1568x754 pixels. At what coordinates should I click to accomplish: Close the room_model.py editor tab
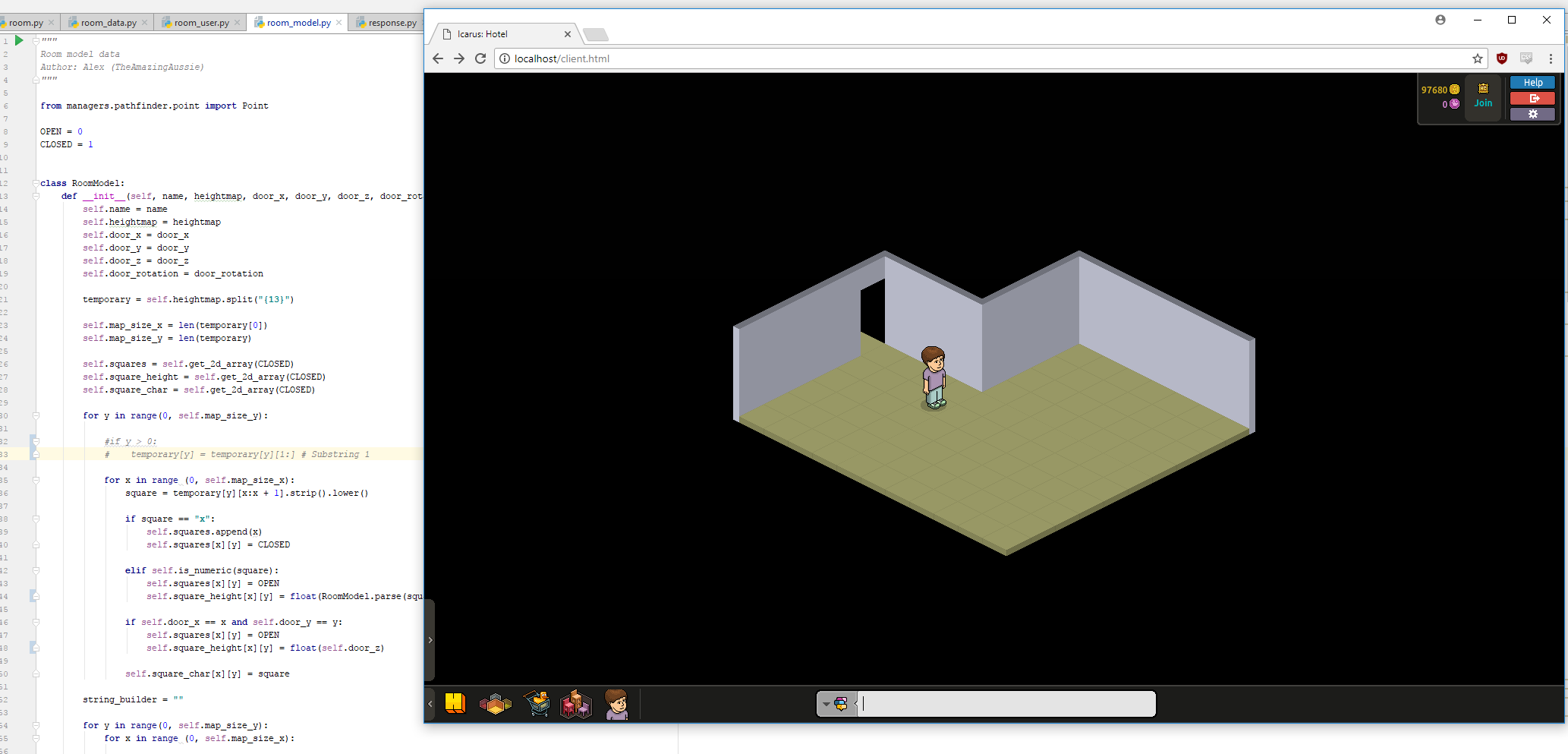338,23
